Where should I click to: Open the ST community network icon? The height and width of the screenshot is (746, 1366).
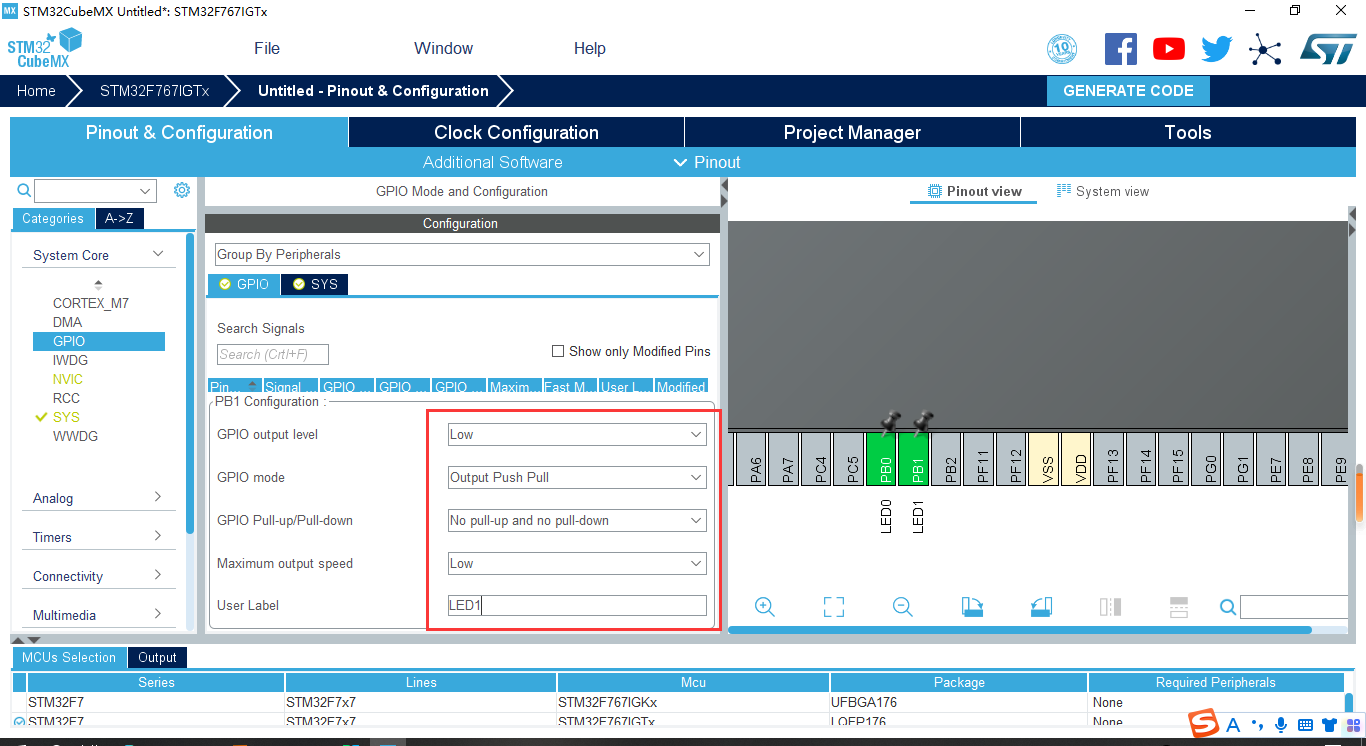1265,49
